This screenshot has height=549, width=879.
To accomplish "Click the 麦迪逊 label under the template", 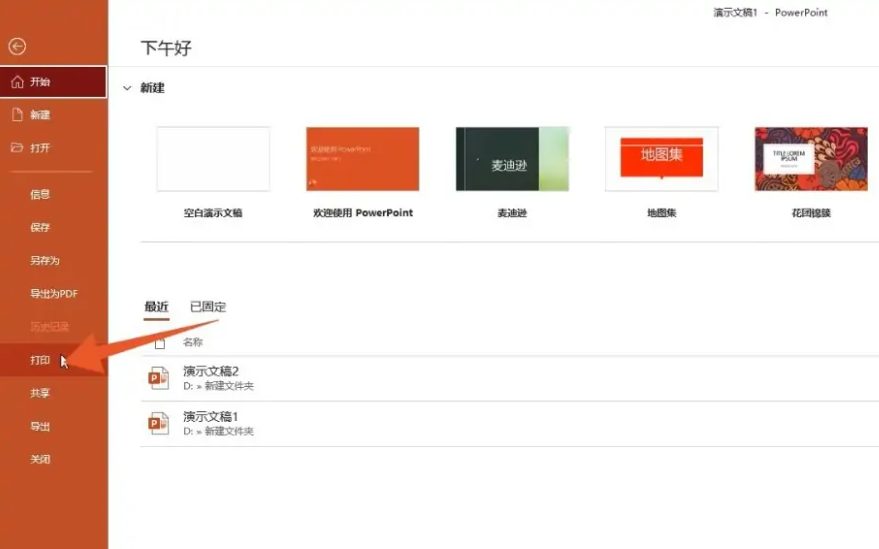I will tap(512, 213).
